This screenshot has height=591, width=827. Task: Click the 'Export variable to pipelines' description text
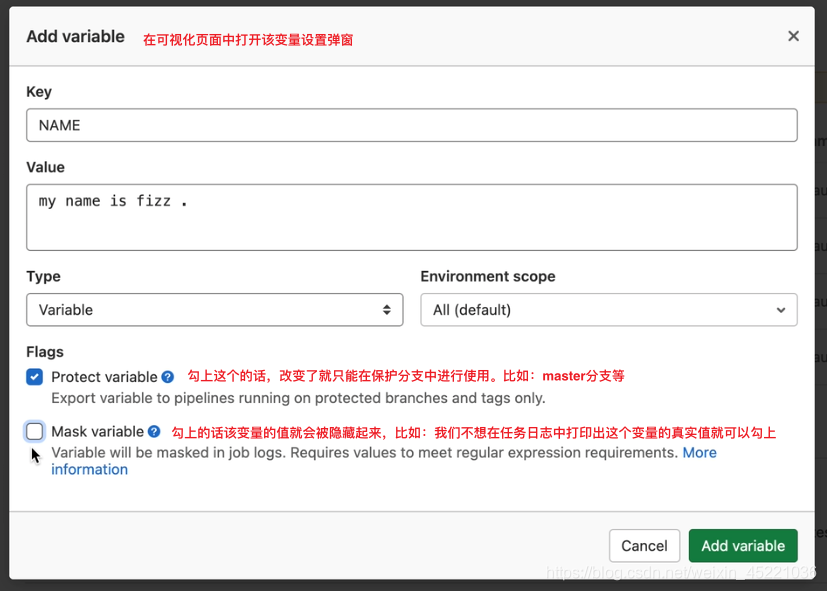pos(298,398)
